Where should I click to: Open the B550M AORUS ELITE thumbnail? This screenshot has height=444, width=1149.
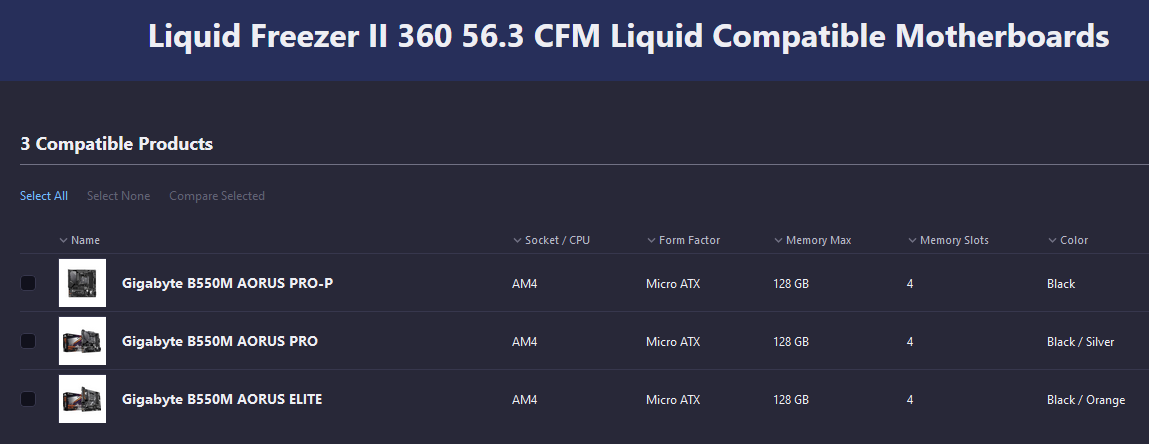(82, 399)
